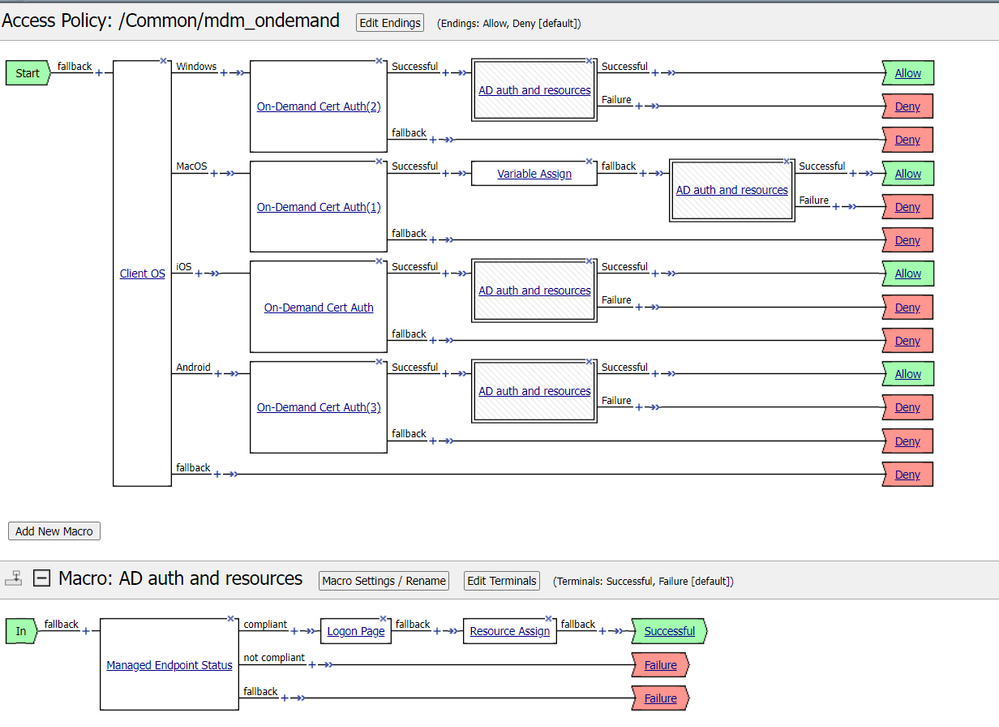Open On-Demand Cert Auth(1) properties

[x=319, y=207]
